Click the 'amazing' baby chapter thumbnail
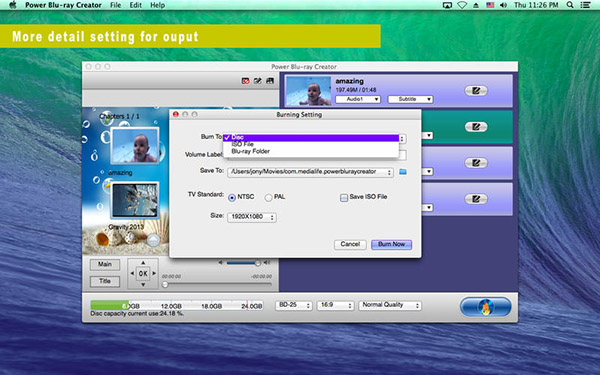The width and height of the screenshot is (600, 375). (135, 146)
